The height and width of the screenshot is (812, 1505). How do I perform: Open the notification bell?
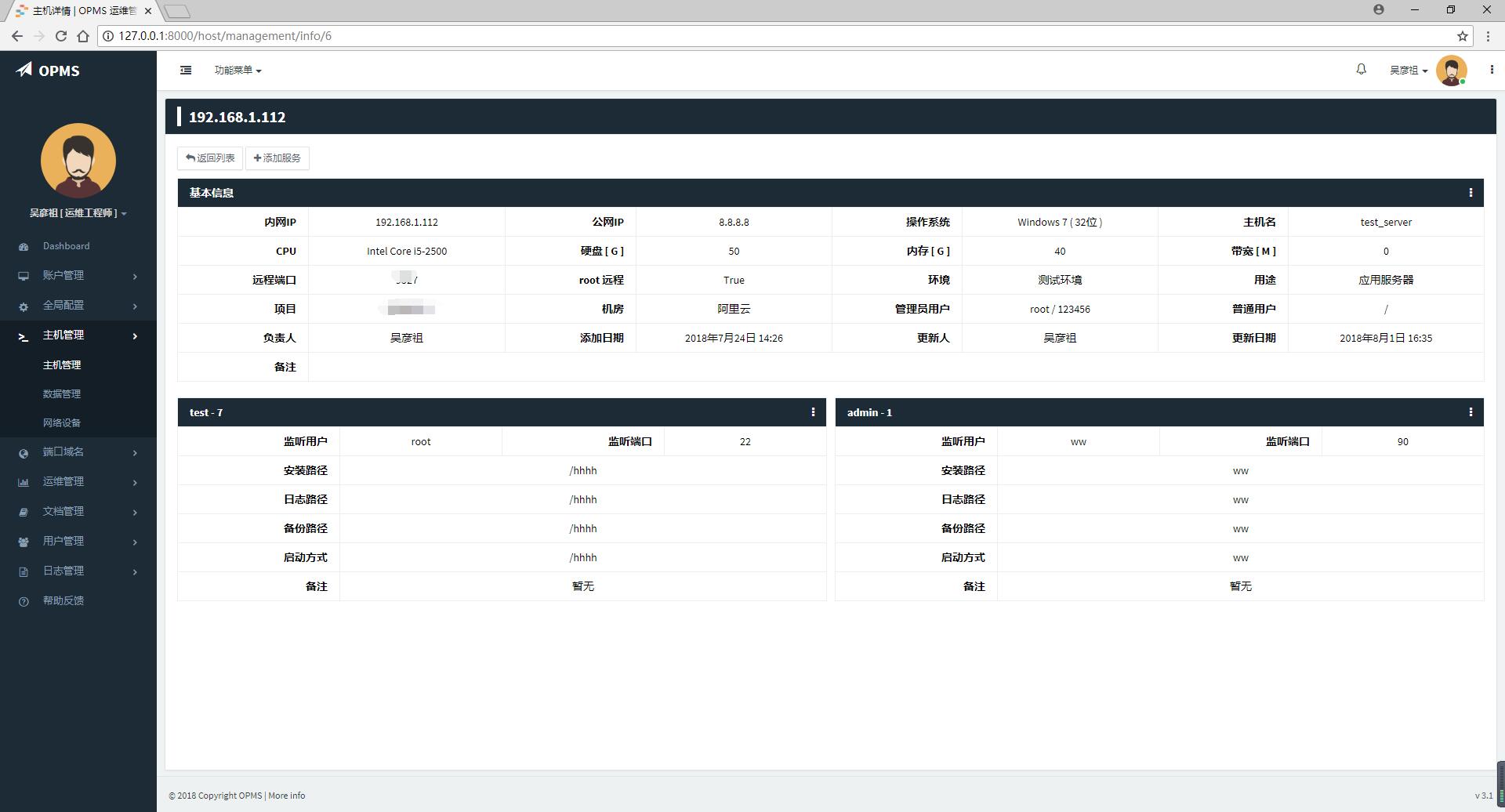click(x=1361, y=69)
